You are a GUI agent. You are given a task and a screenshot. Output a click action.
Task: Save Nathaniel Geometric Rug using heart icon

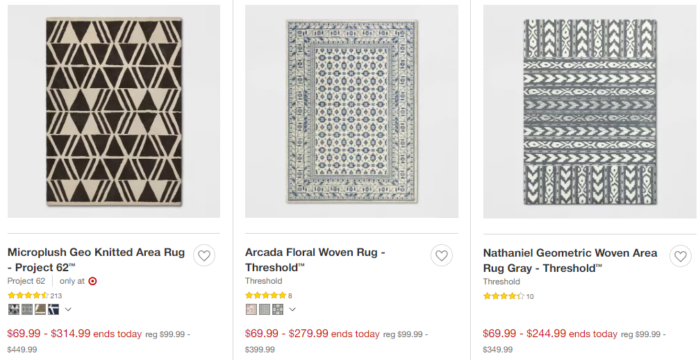coord(680,256)
